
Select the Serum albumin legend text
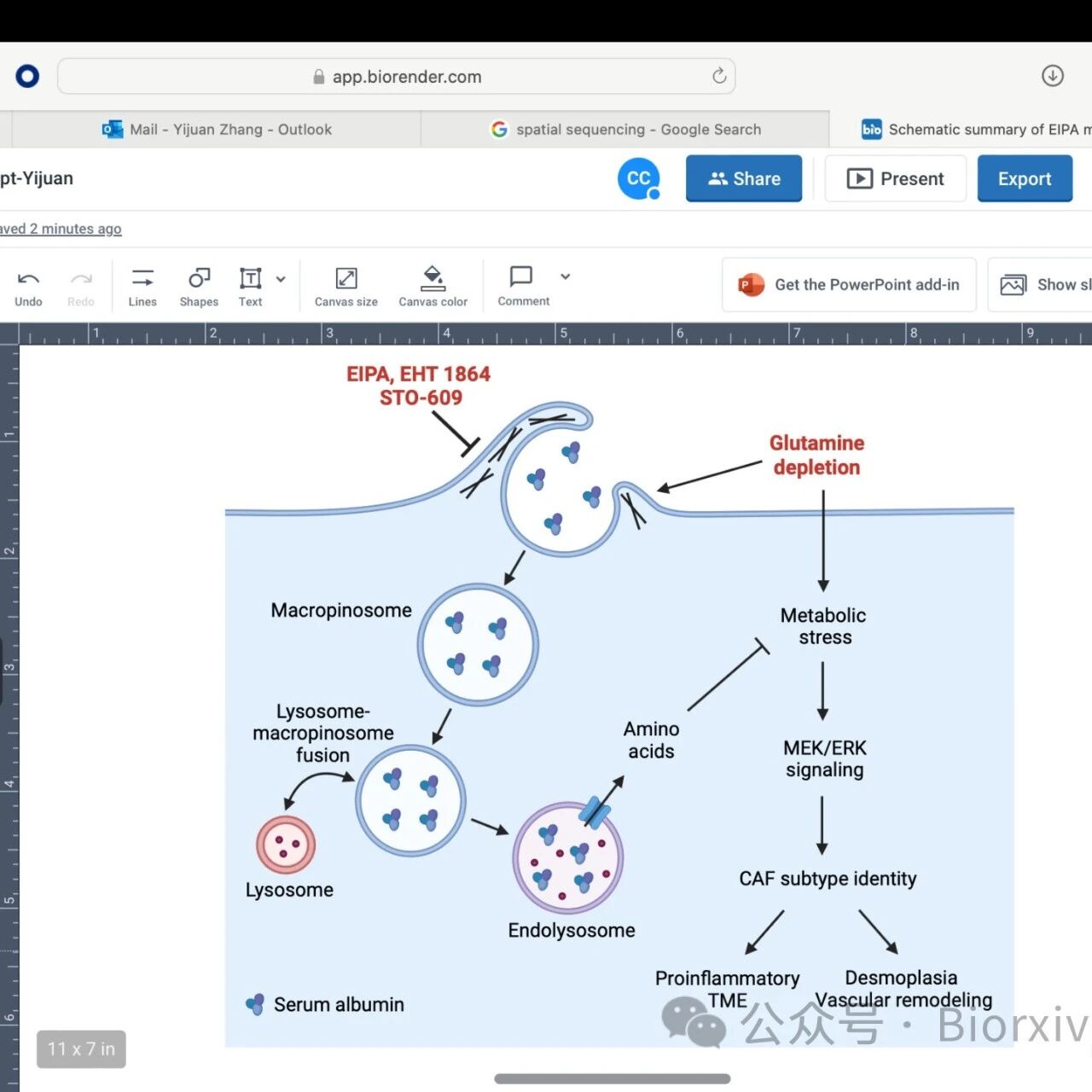click(x=339, y=1004)
